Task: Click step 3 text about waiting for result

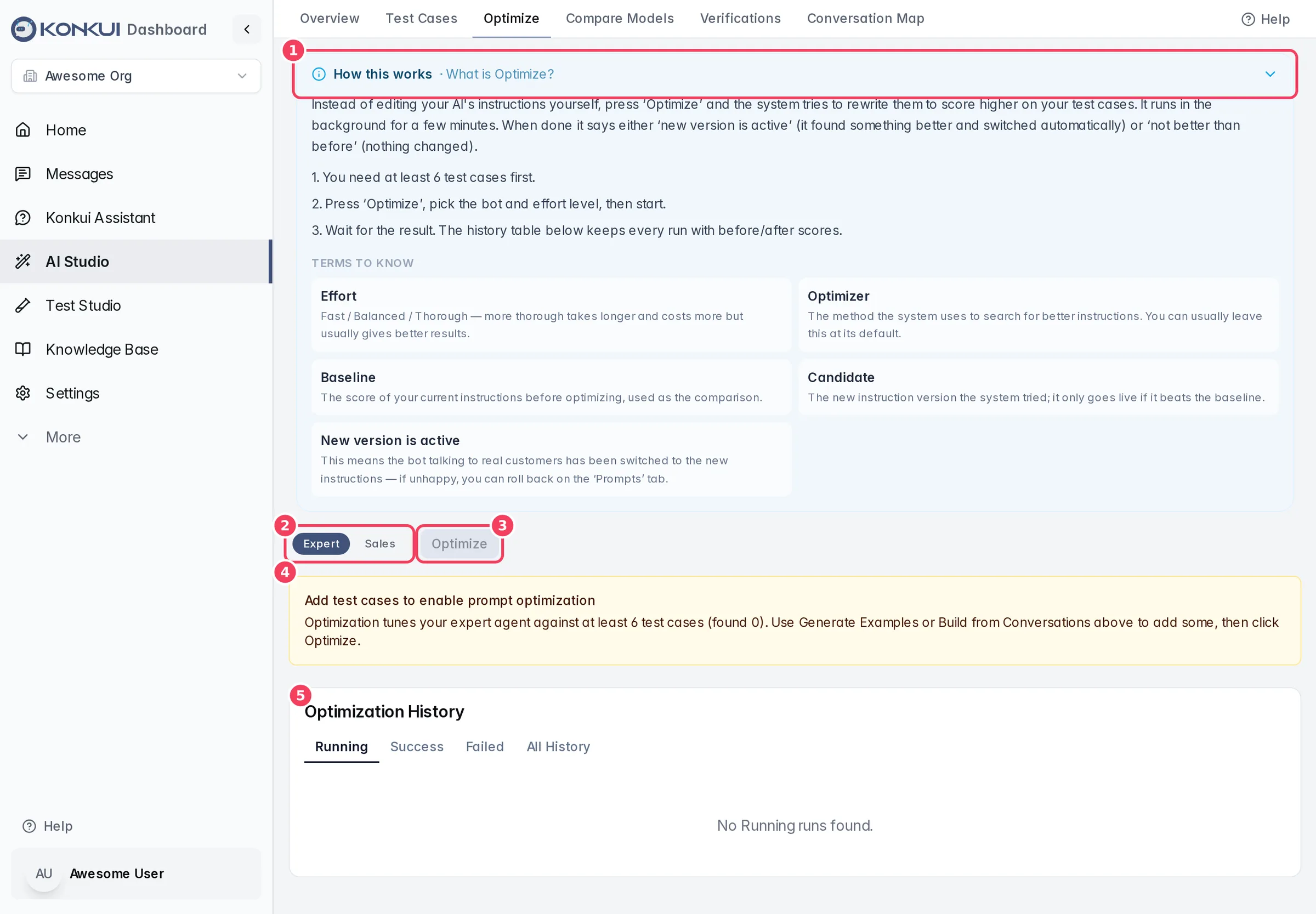Action: pyautogui.click(x=577, y=230)
